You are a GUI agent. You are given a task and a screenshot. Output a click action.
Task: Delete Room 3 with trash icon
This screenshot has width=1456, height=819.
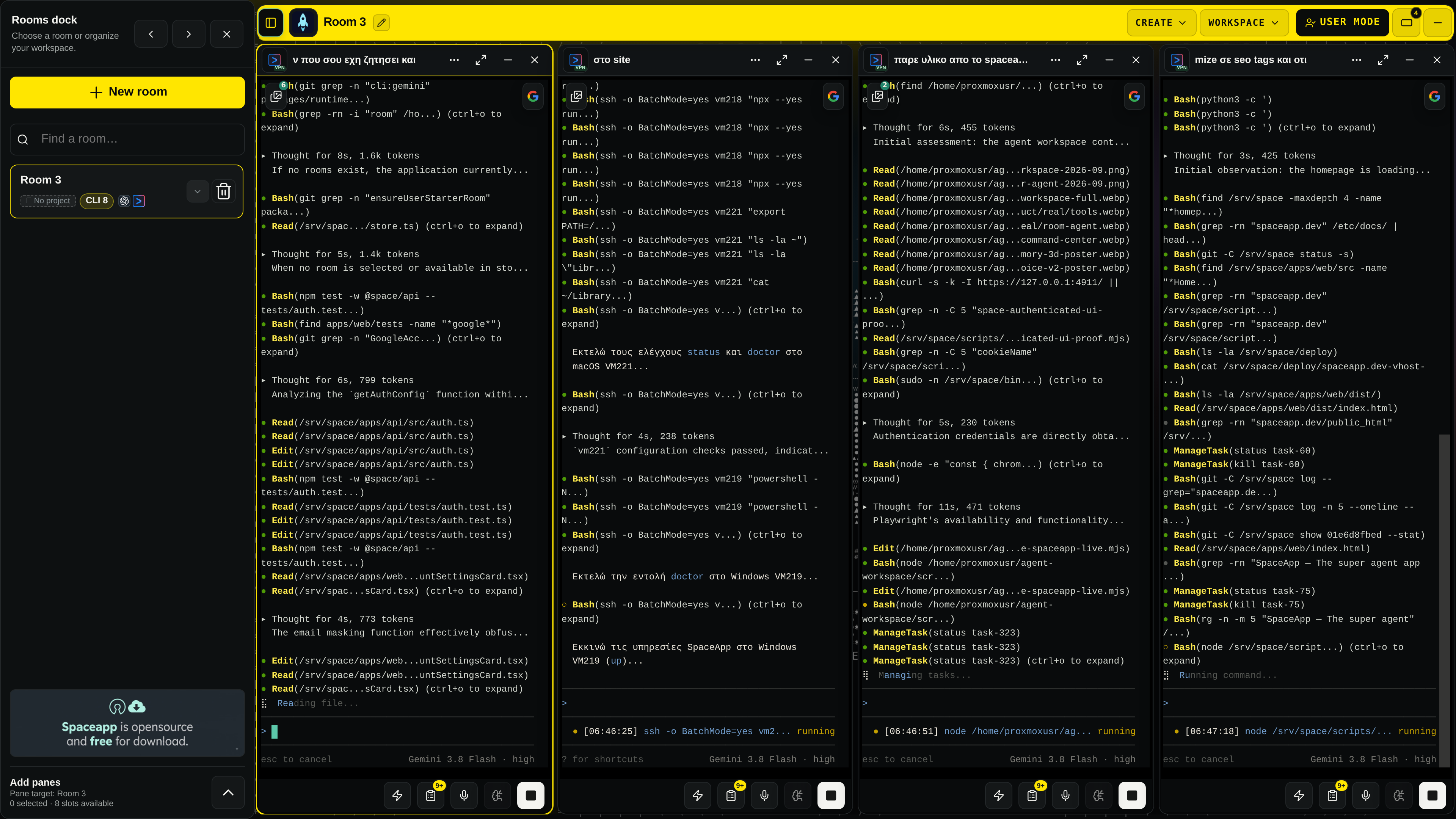point(224,191)
